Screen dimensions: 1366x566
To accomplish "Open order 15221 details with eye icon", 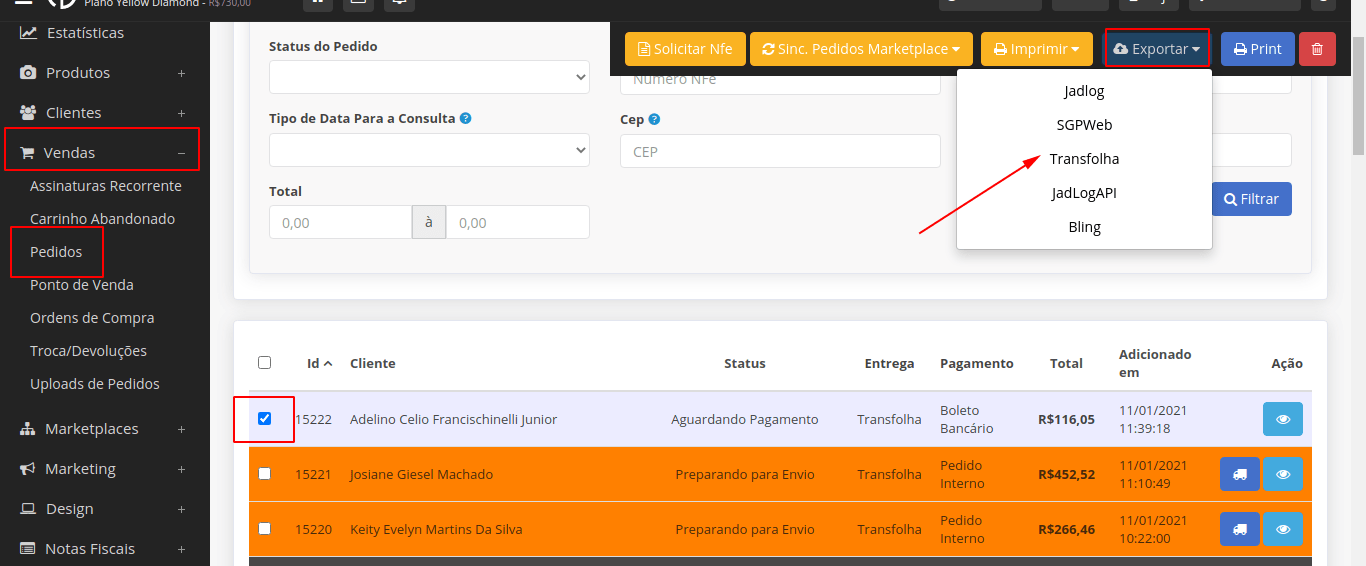I will [x=1283, y=474].
